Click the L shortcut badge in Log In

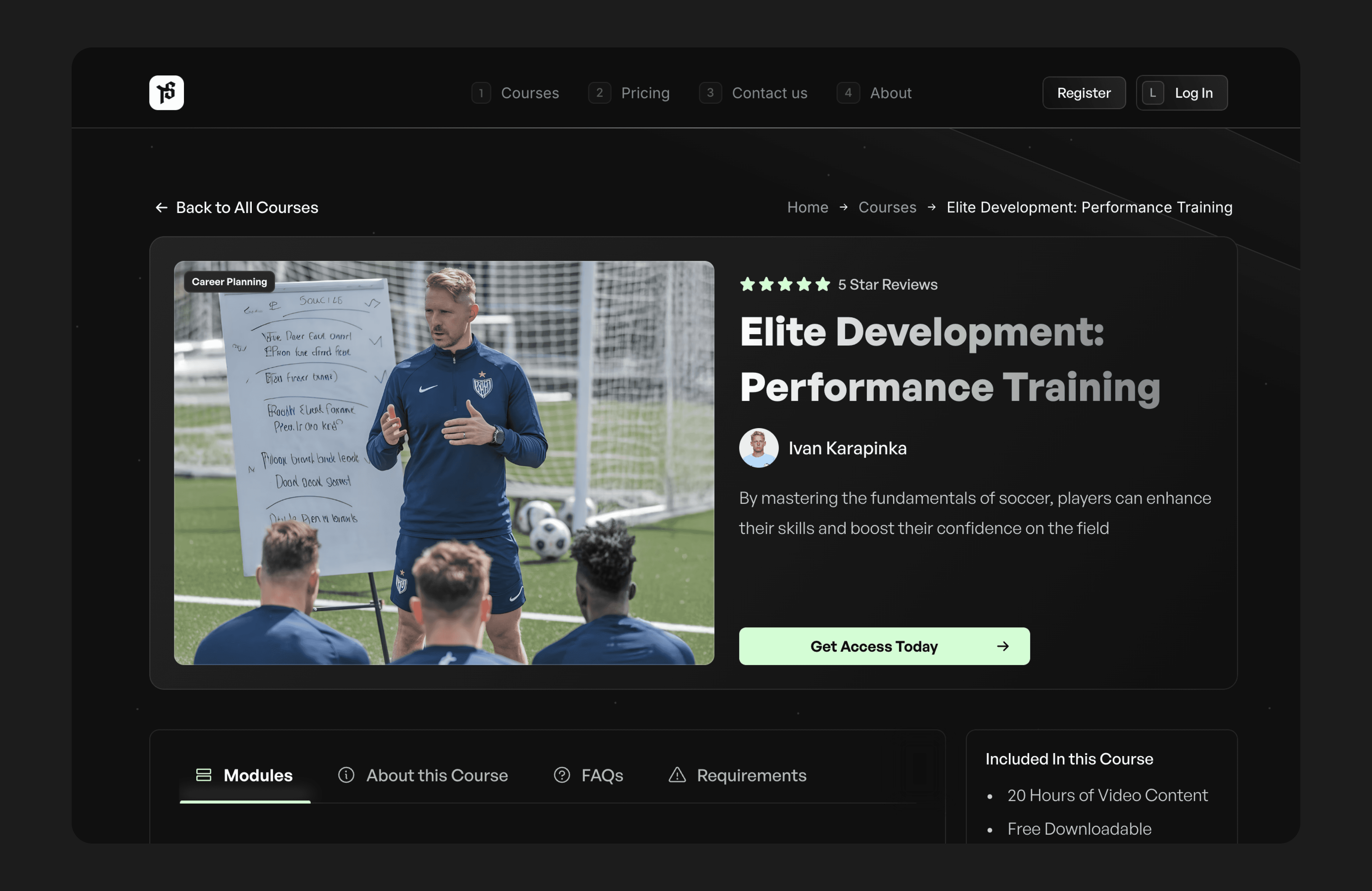point(1152,93)
